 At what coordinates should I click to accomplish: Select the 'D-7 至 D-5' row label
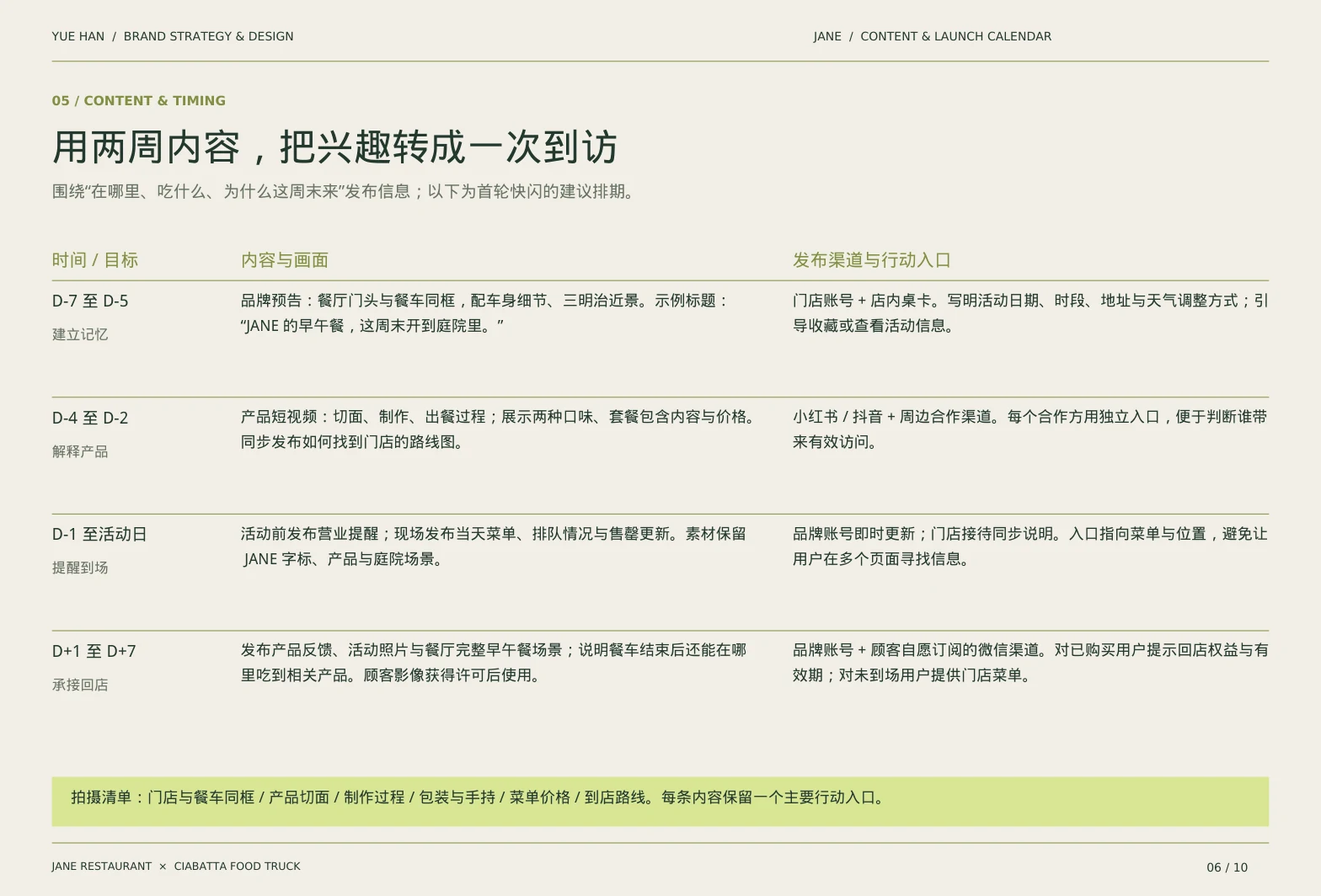[90, 301]
